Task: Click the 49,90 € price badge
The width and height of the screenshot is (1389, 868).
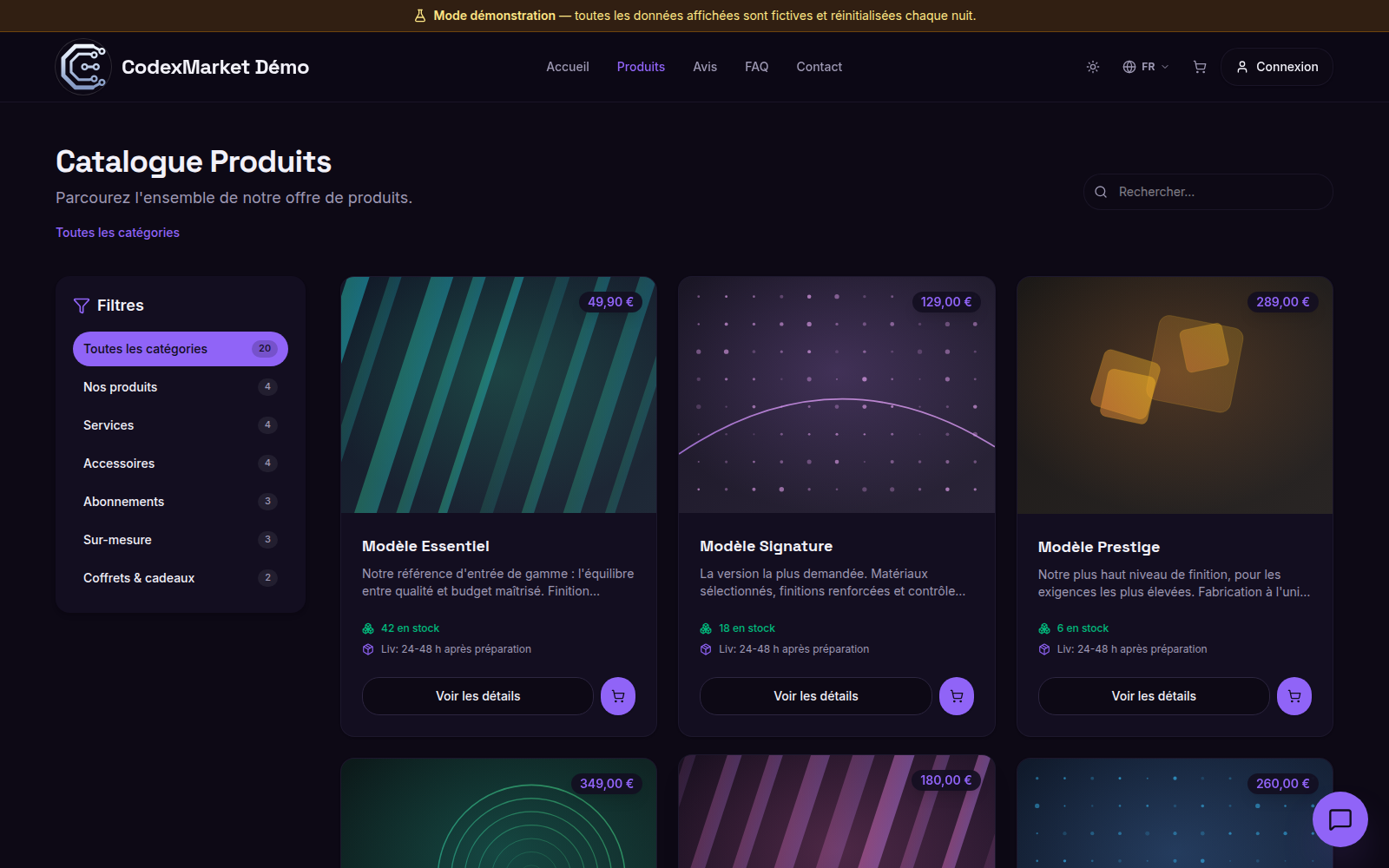Action: pos(610,302)
